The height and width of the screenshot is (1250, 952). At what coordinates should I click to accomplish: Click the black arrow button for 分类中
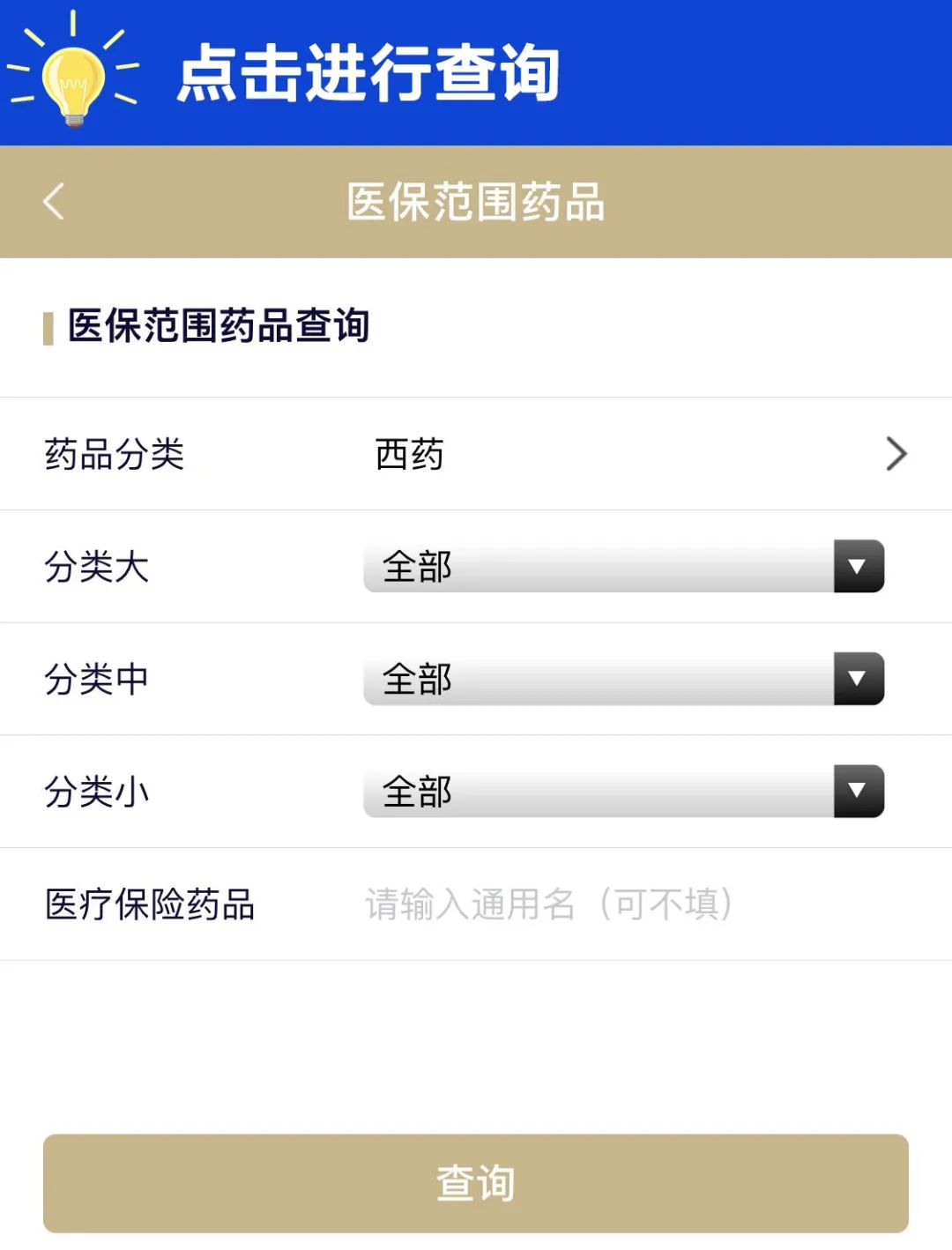pos(858,679)
